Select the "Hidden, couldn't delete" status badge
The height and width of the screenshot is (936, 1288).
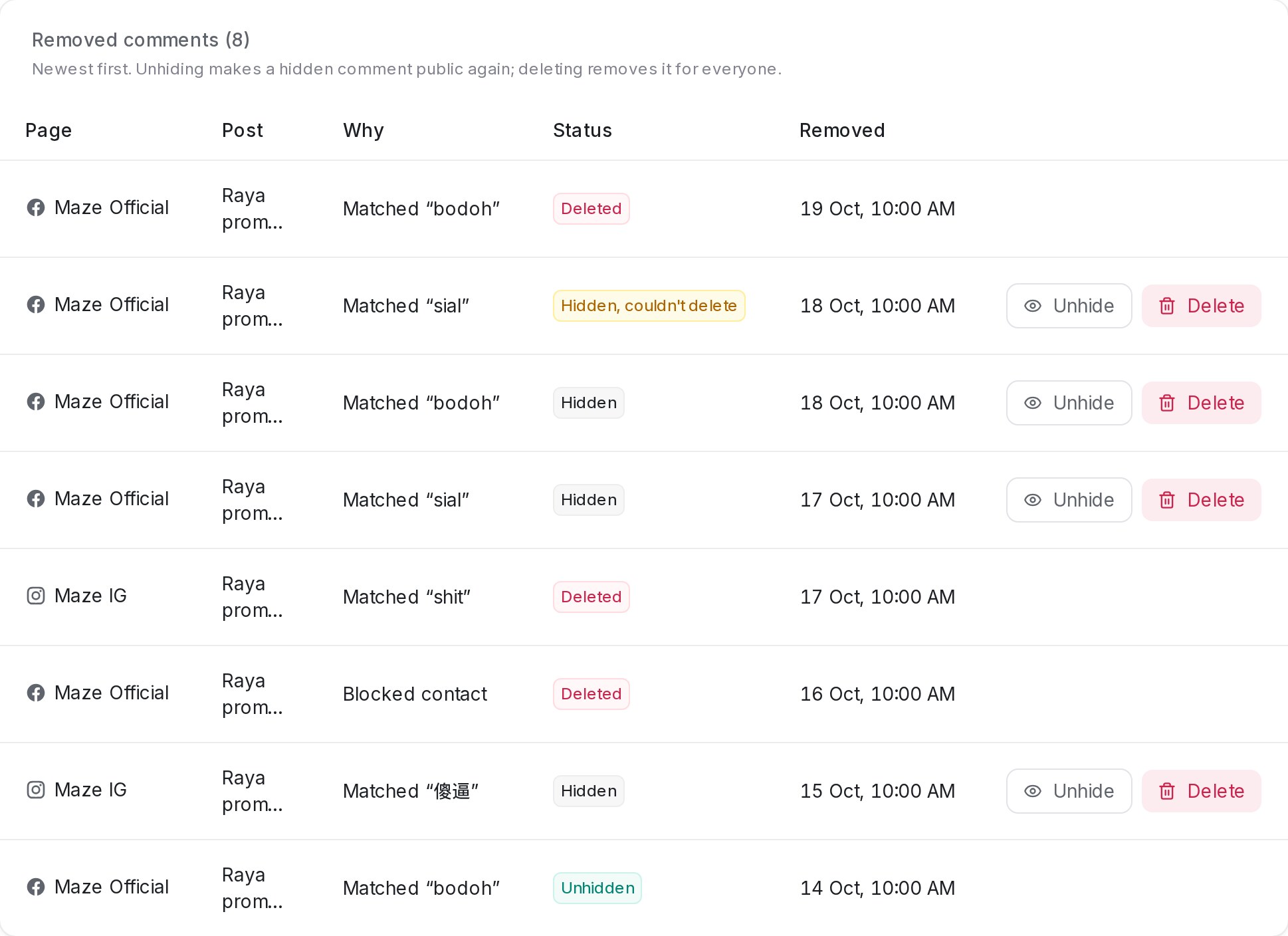pyautogui.click(x=649, y=306)
